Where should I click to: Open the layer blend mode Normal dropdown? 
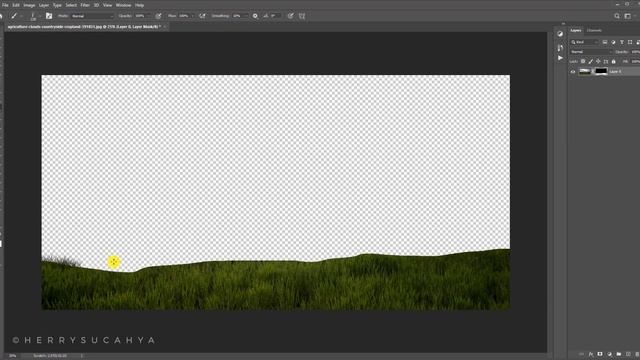point(591,52)
